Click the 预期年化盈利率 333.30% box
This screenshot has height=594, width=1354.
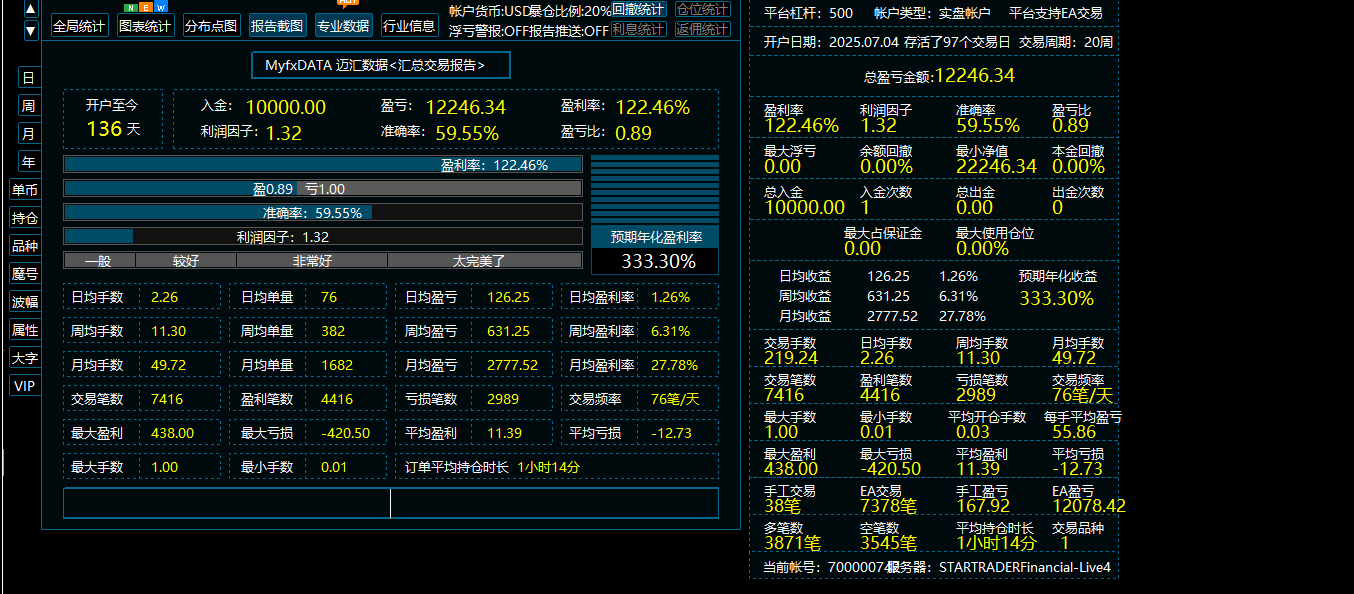coord(655,249)
